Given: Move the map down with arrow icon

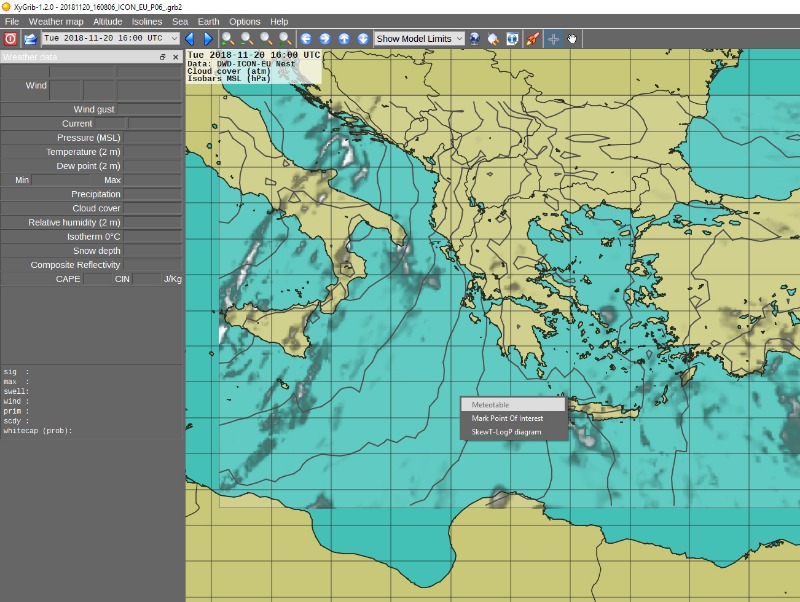Looking at the screenshot, I should (363, 39).
